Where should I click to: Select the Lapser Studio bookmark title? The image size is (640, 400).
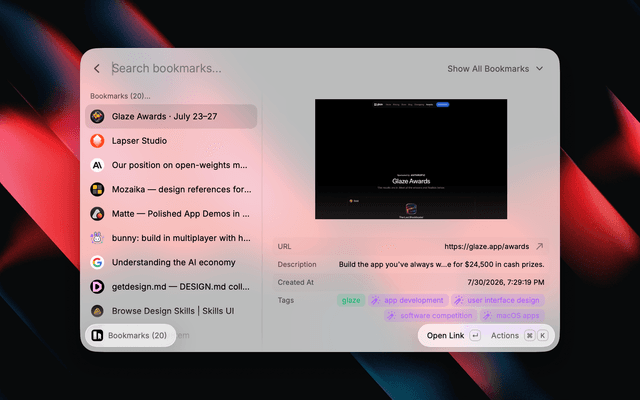[x=139, y=141]
